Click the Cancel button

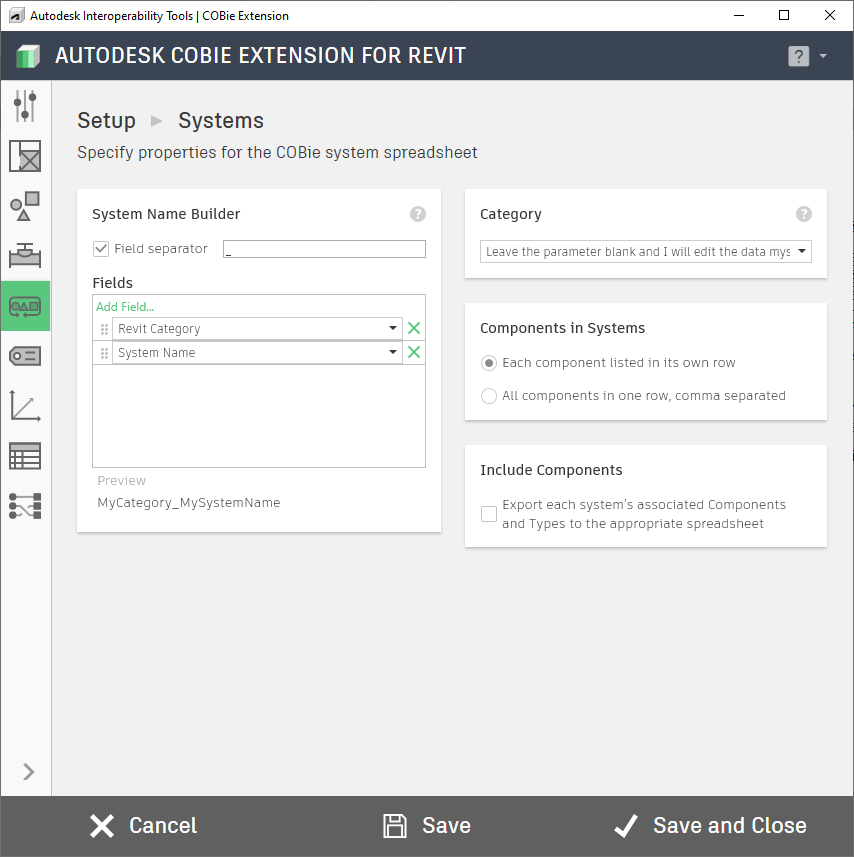coord(144,826)
